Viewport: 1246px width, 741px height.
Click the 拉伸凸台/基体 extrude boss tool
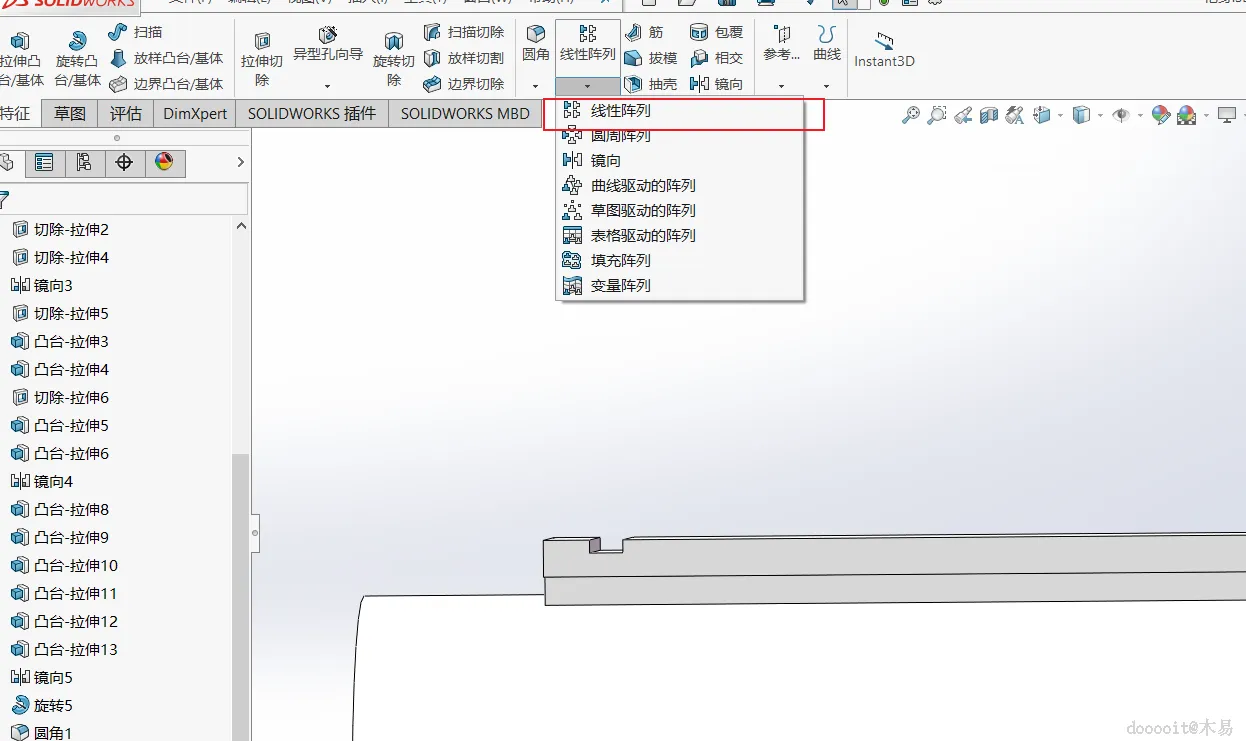pos(21,59)
